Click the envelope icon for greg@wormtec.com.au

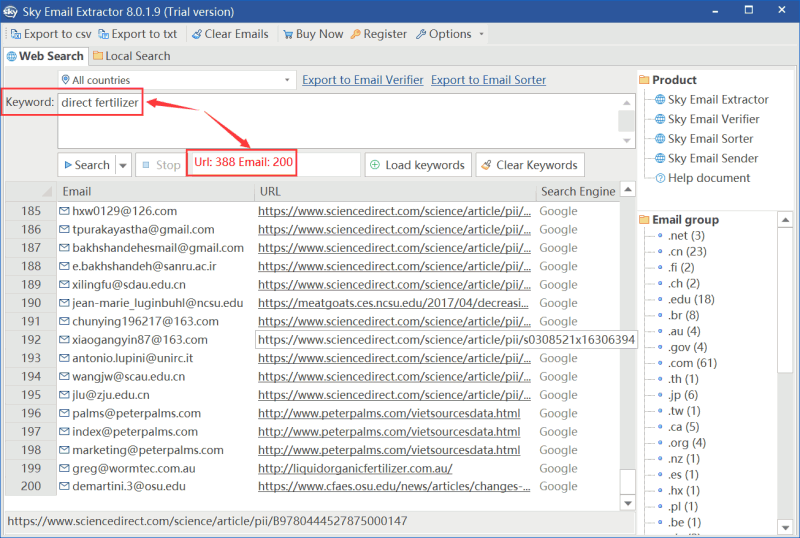[x=64, y=468]
